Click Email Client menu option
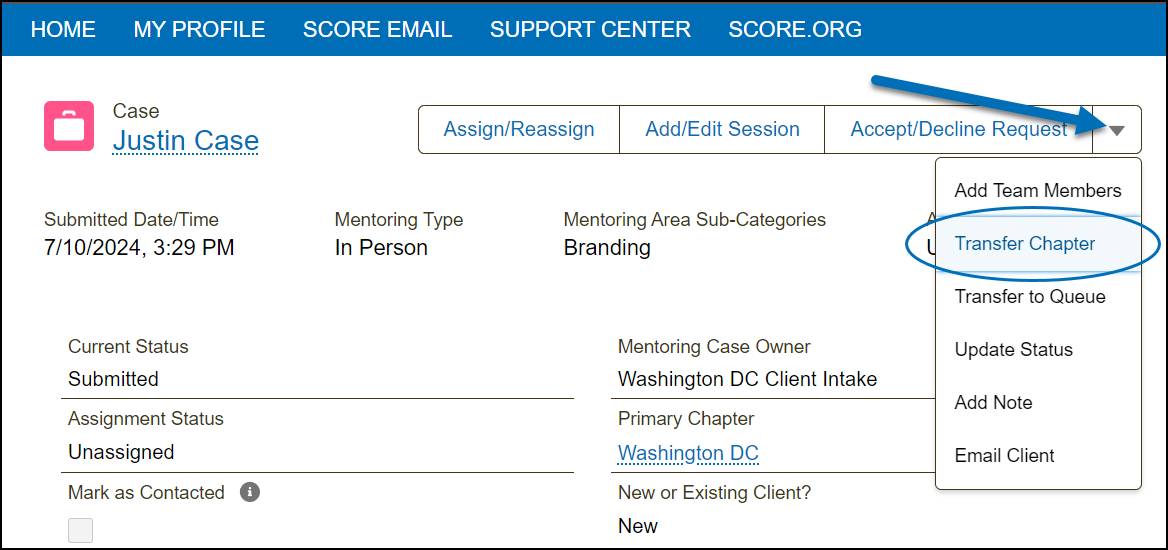The image size is (1168, 550). point(1004,455)
